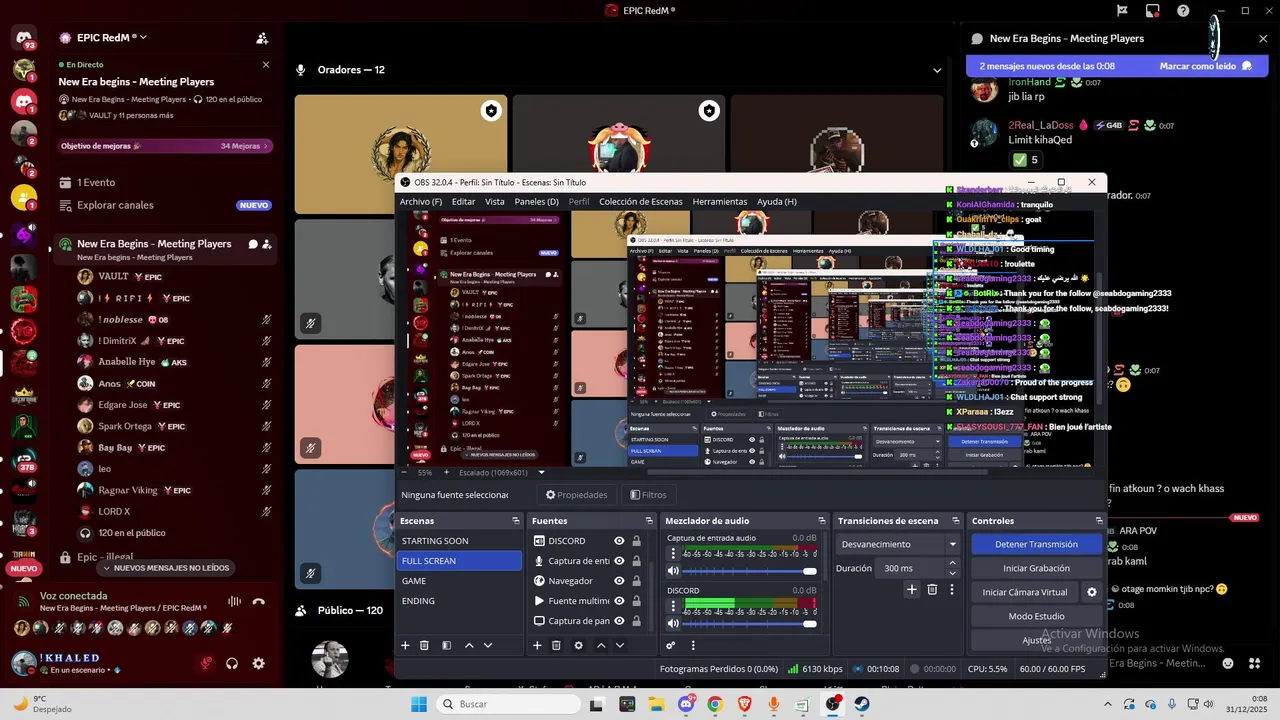The image size is (1280, 720).
Task: Increase transition duration with up arrow
Action: [952, 563]
